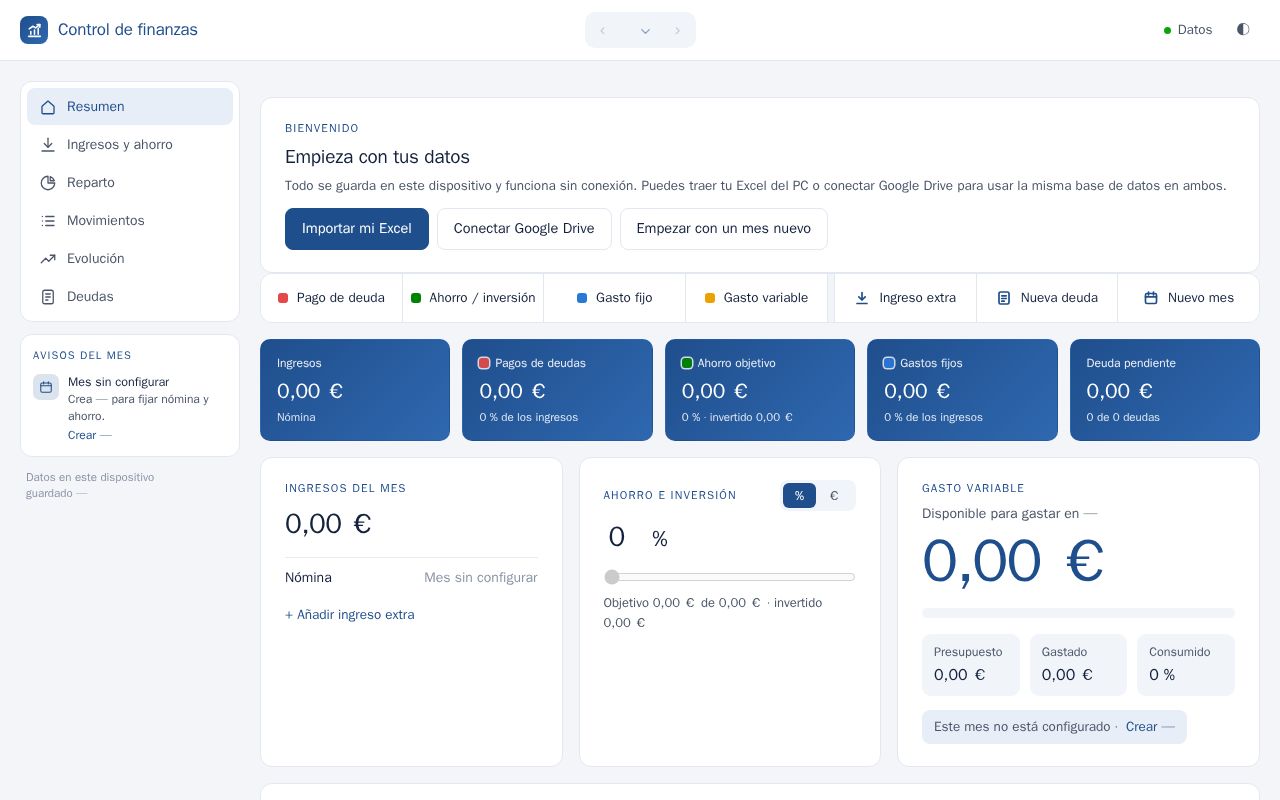
Task: Click the Consumido value box
Action: point(1186,665)
